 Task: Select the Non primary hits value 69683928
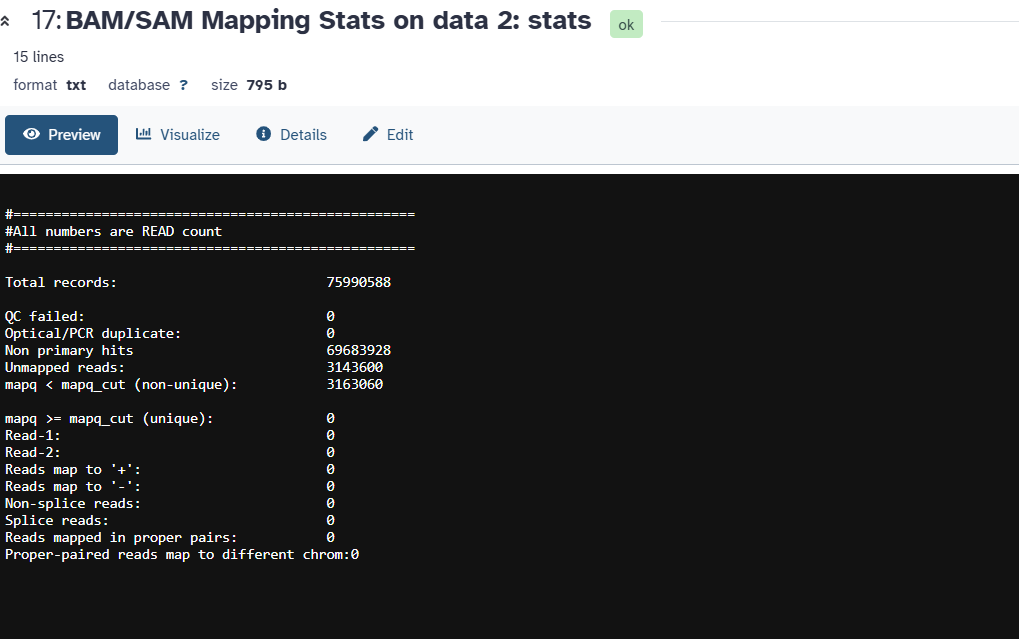pos(359,350)
